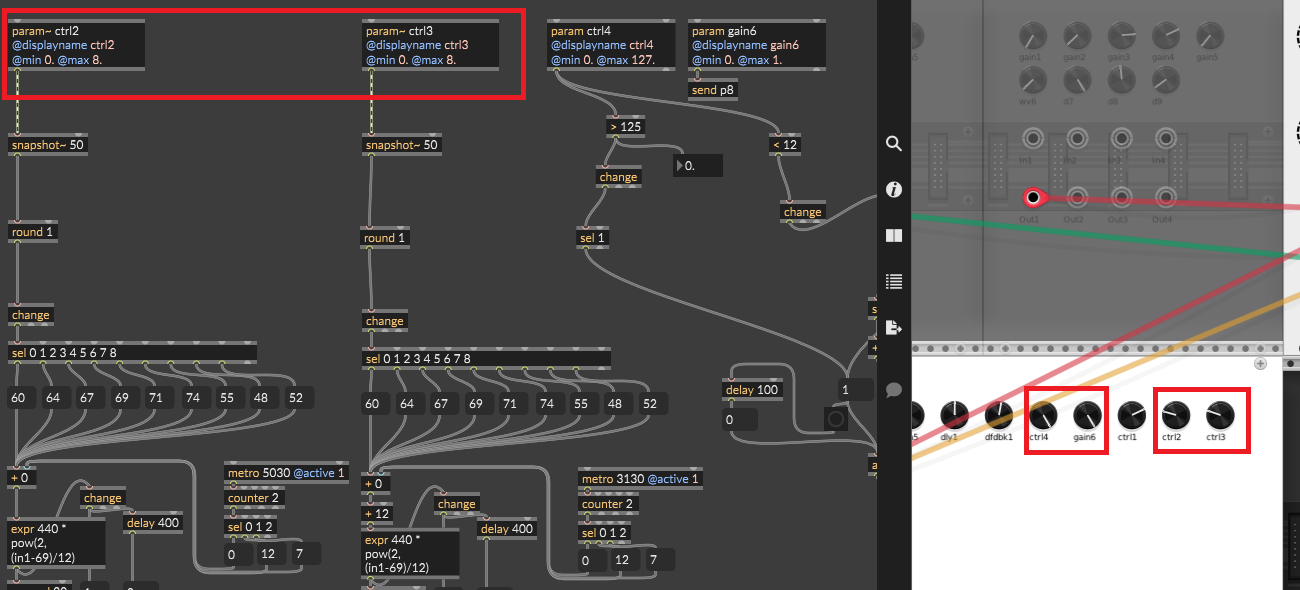Click the ctrl2 knob
This screenshot has height=590, width=1300.
tap(1175, 415)
